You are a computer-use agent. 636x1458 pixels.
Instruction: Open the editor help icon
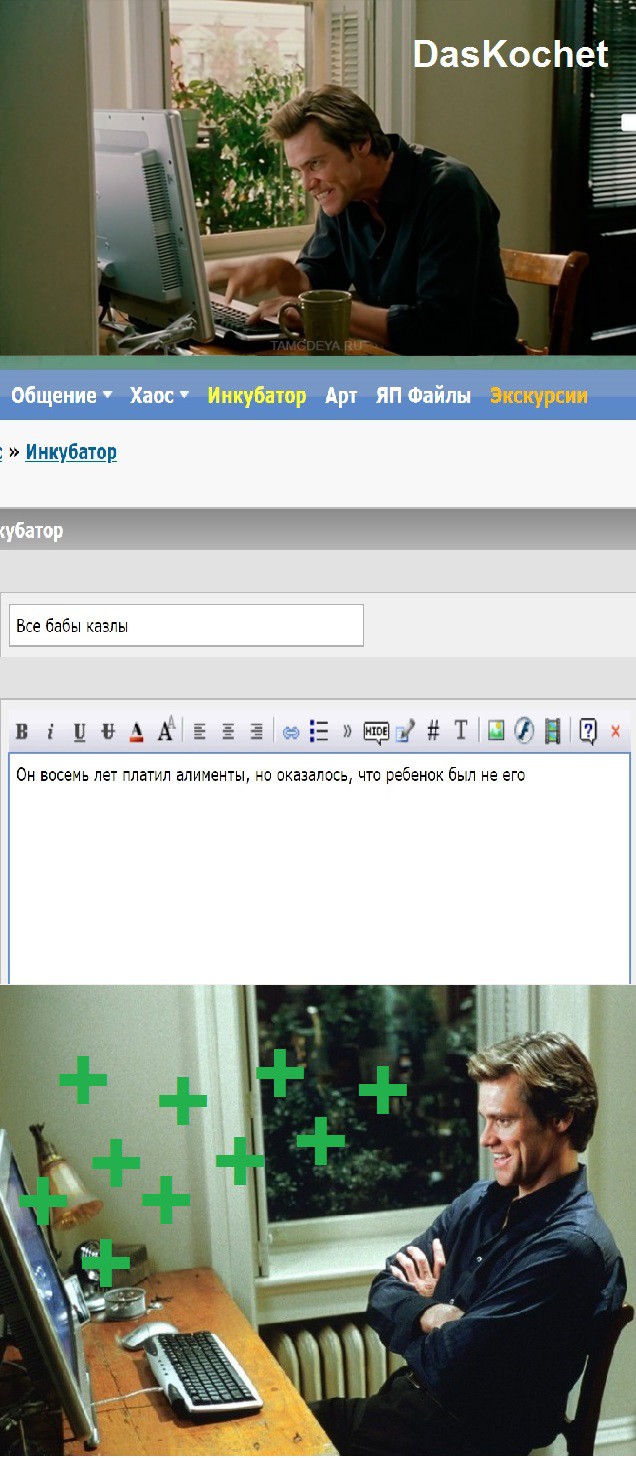pyautogui.click(x=588, y=731)
